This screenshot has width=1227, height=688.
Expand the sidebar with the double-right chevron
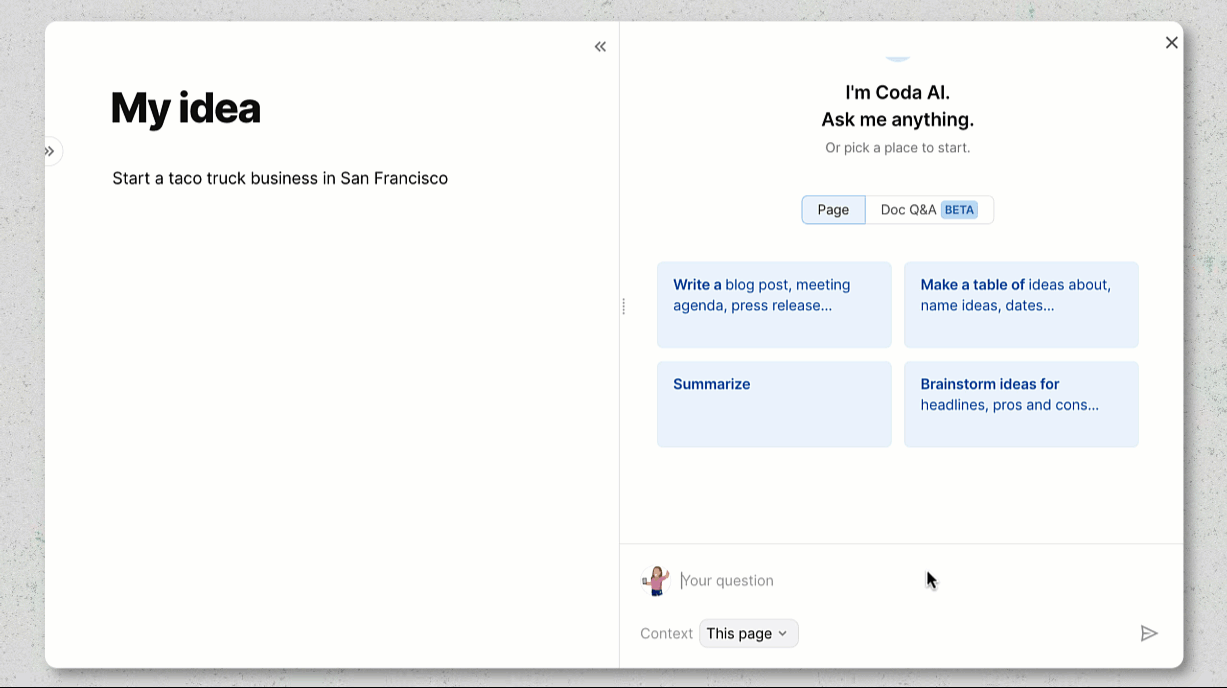pyautogui.click(x=49, y=151)
